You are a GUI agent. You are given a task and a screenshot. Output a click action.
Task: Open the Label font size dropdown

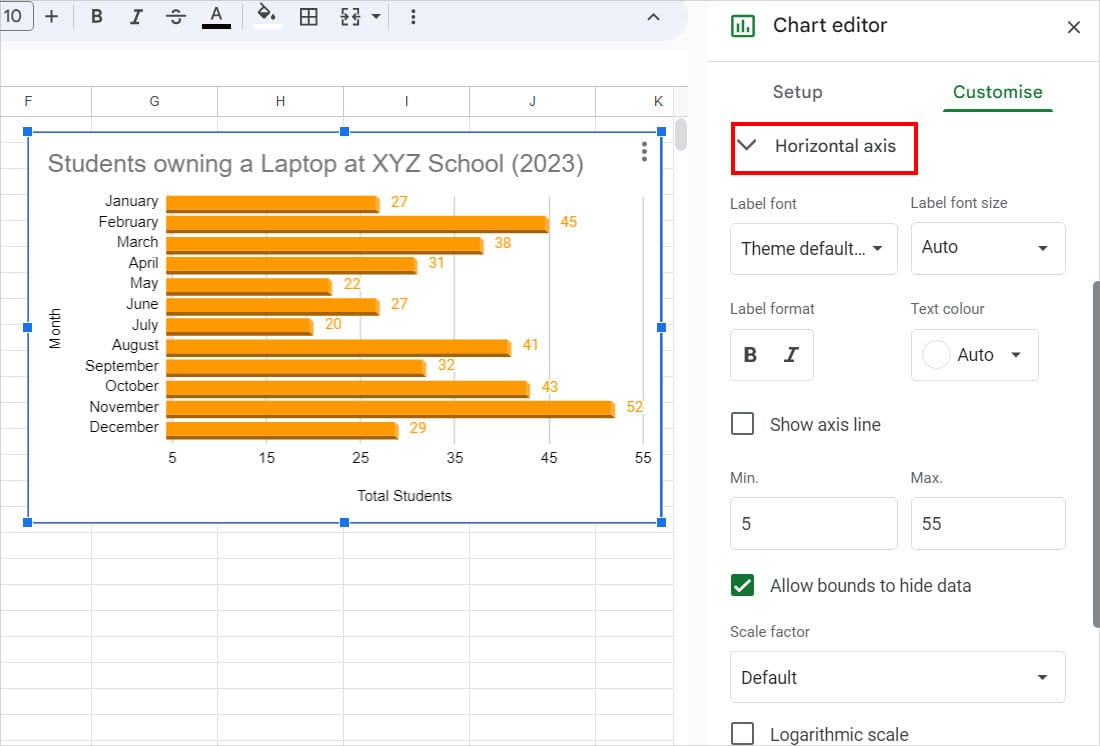[987, 248]
